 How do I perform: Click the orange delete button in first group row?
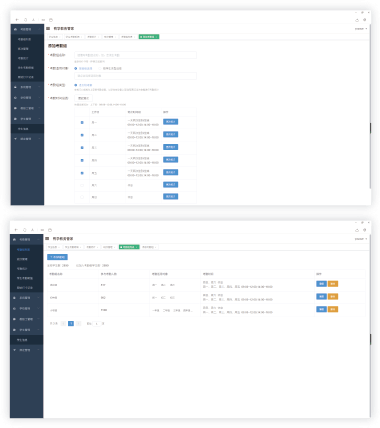[x=333, y=284]
